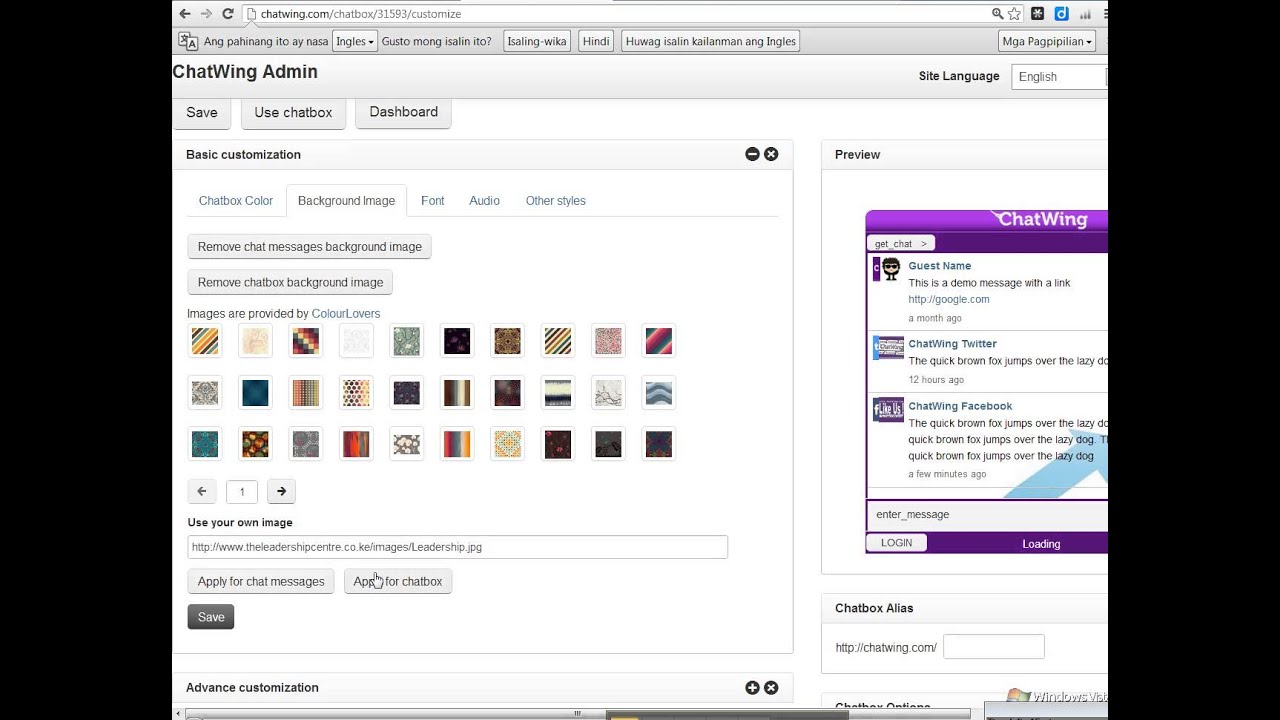1280x720 pixels.
Task: Go to previous image page with left arrow
Action: click(202, 491)
